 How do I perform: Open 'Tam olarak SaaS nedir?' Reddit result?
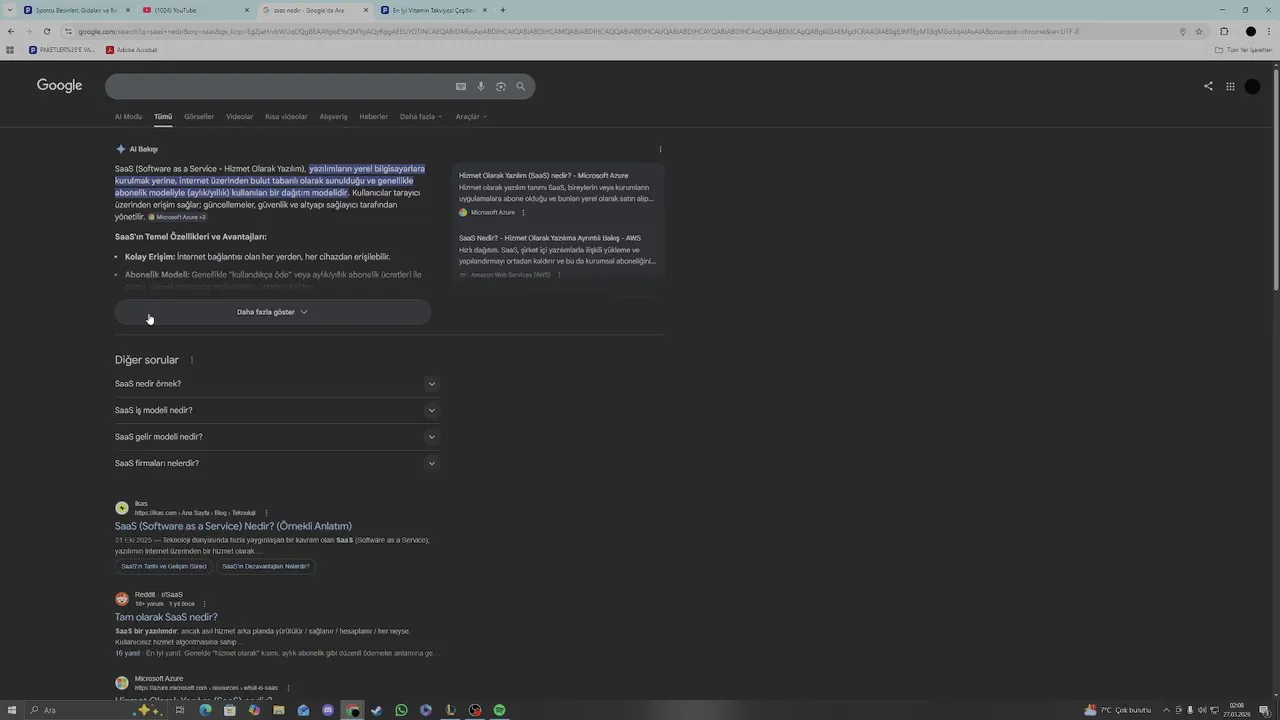point(166,617)
